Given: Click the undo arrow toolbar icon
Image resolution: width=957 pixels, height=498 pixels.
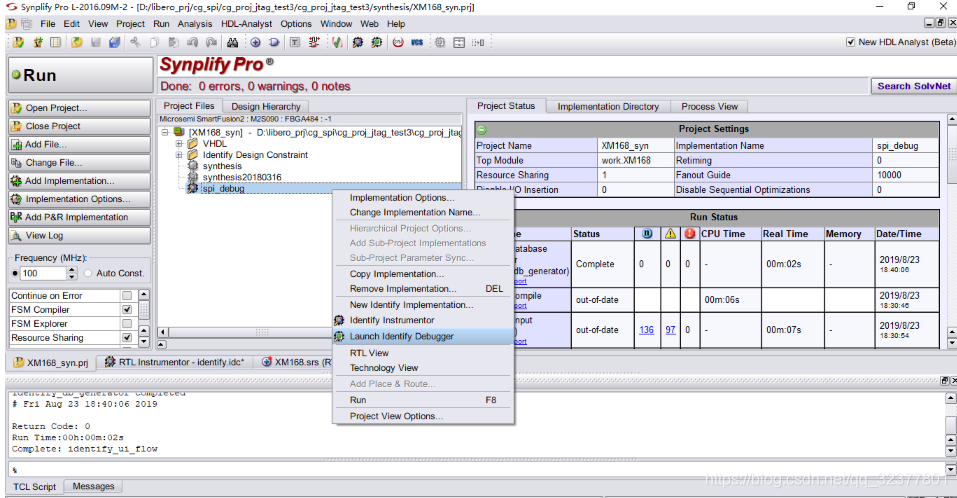Looking at the screenshot, I should click(192, 42).
